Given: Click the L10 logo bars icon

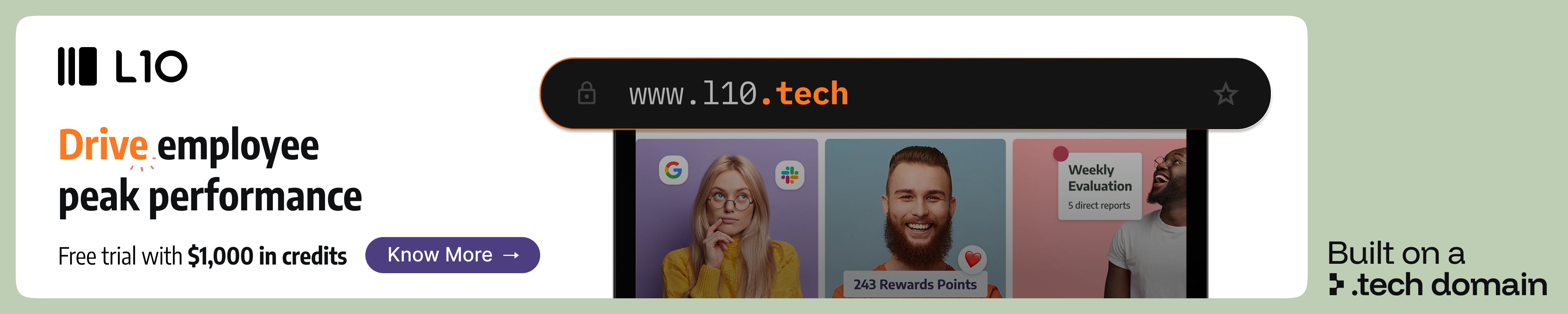Looking at the screenshot, I should [x=77, y=66].
